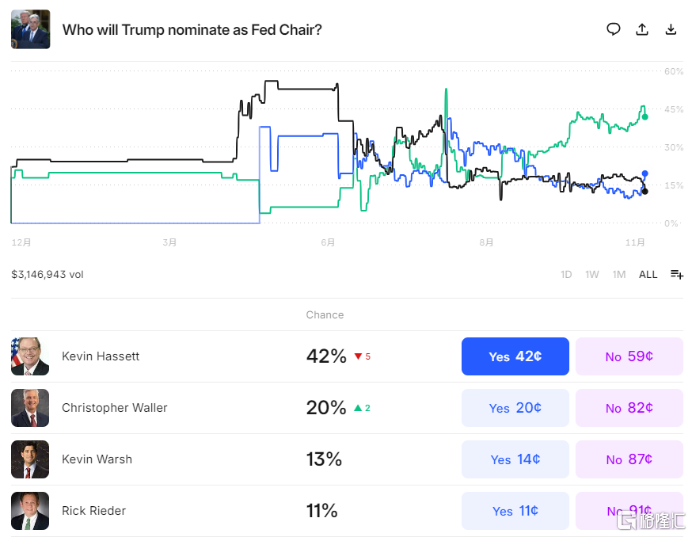Buy Yes 14¢ for Kevin Warsh
This screenshot has height=537, width=692.
tap(515, 459)
